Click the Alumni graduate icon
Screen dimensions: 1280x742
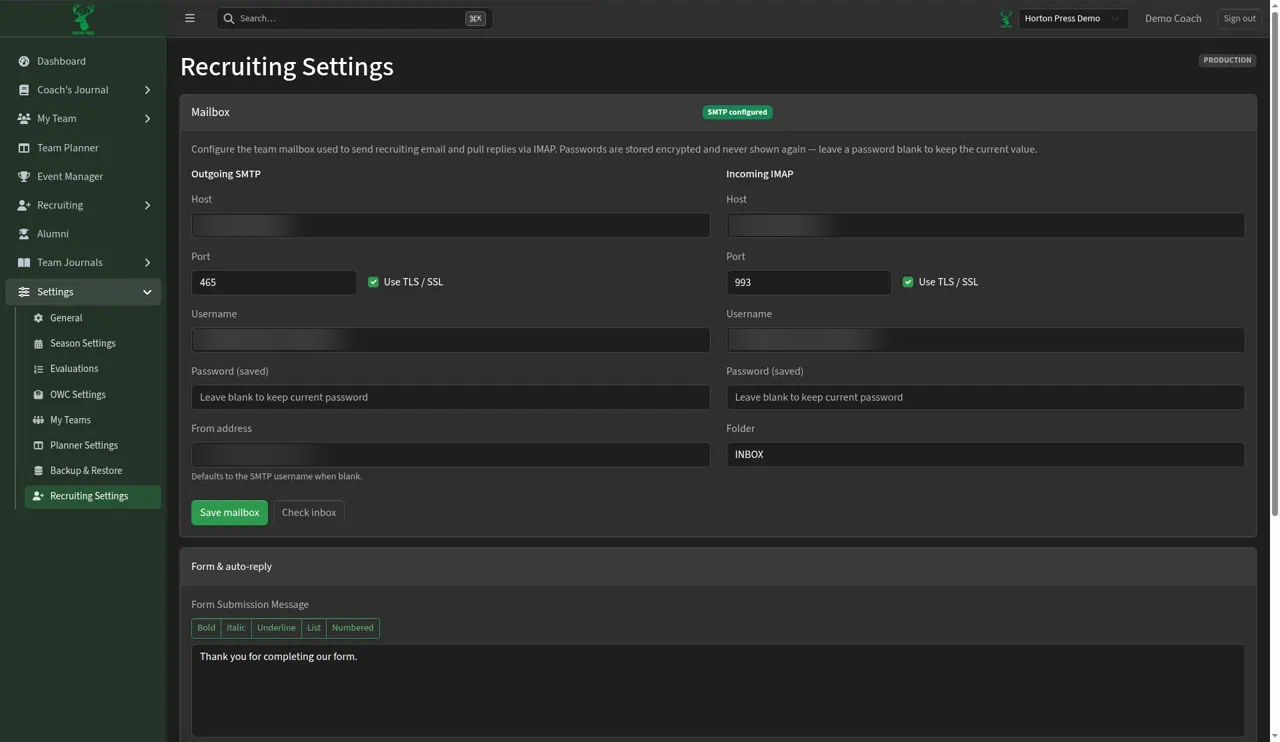tap(24, 234)
